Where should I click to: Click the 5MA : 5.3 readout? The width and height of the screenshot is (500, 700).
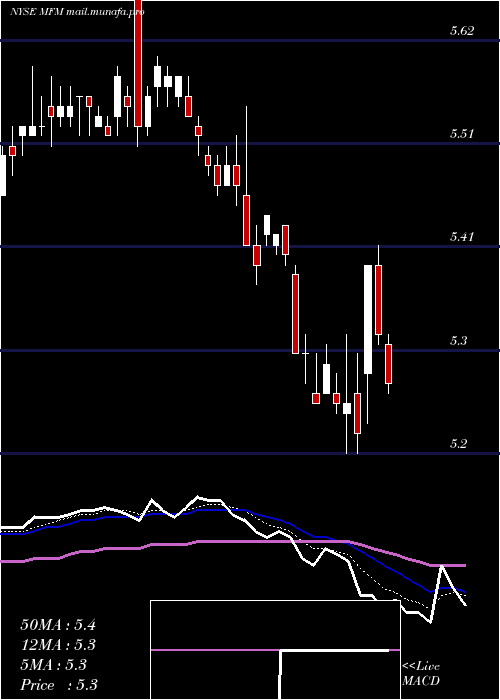pos(54,665)
